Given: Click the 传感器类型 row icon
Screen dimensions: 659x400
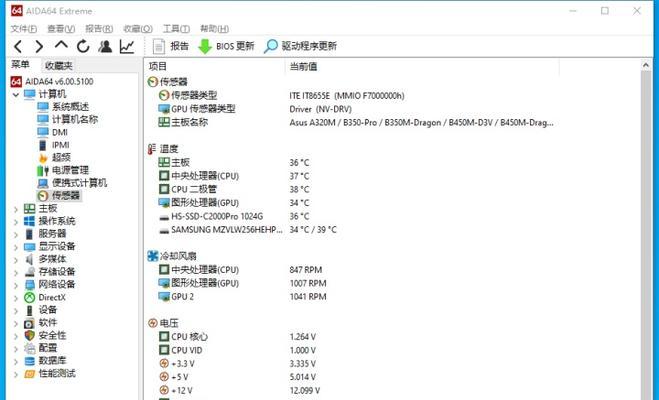Looking at the screenshot, I should 163,95.
